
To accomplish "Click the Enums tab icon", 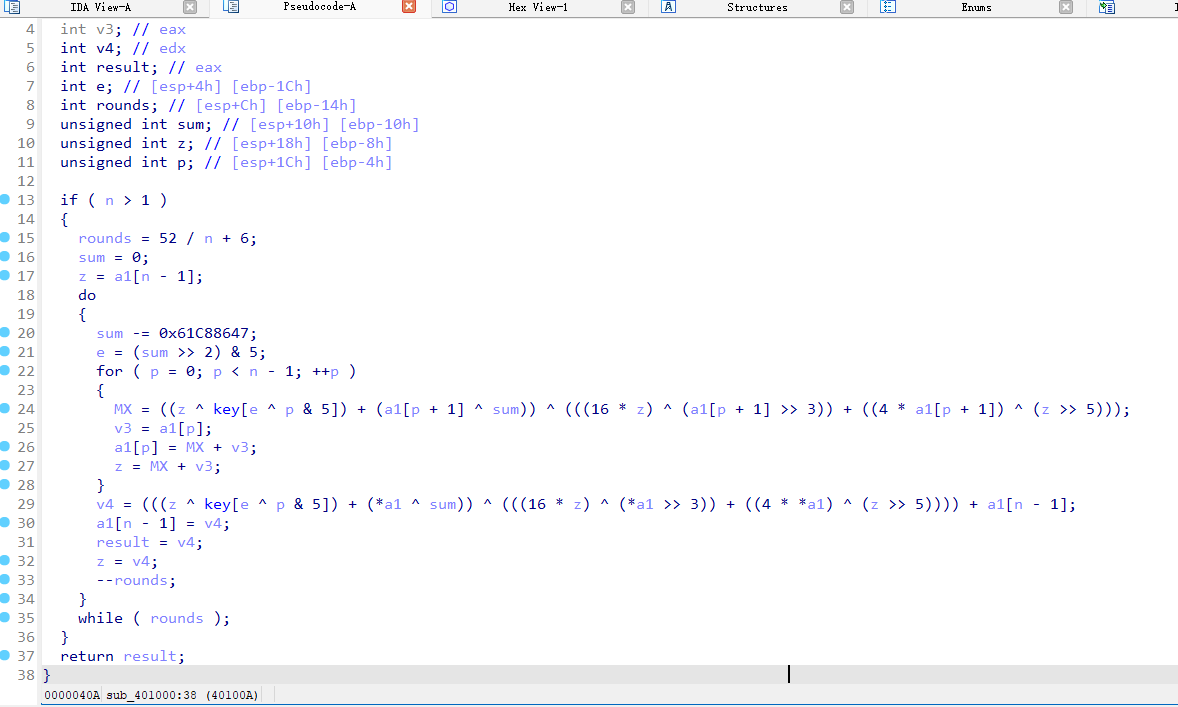I will pos(887,7).
